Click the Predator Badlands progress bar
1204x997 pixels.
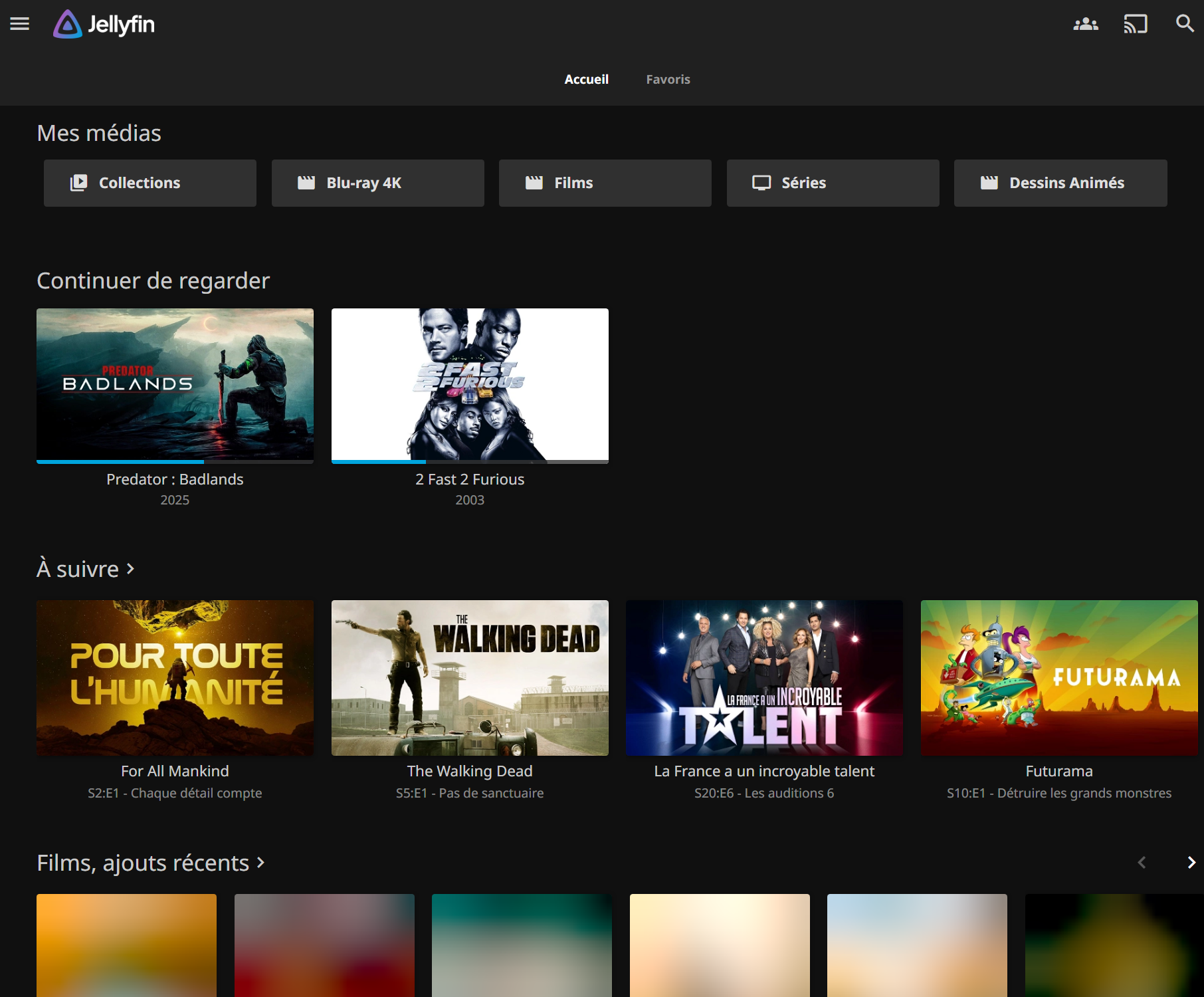[175, 461]
